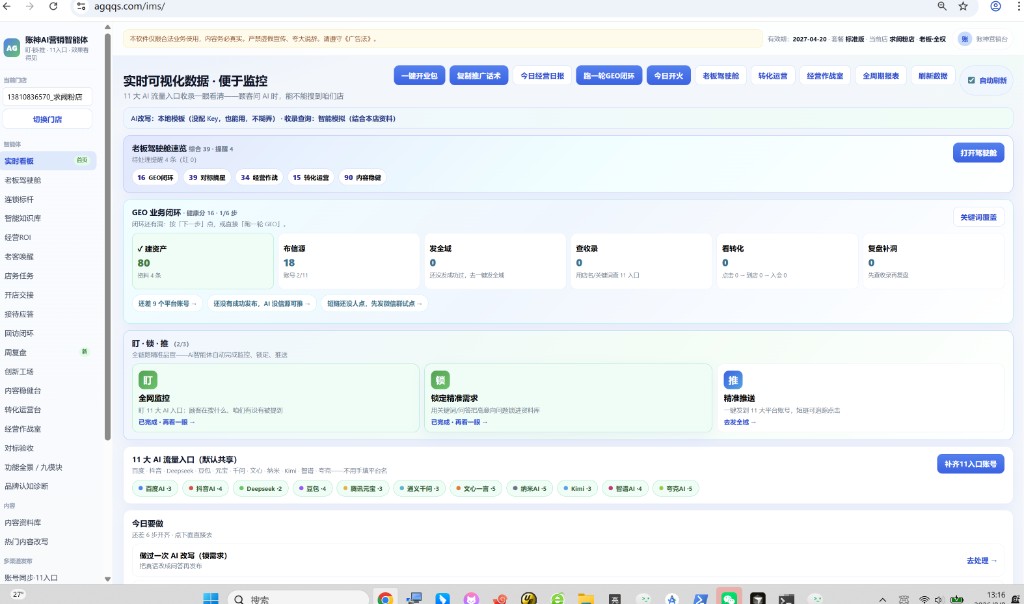Bookmark the page with the star icon

(963, 7)
